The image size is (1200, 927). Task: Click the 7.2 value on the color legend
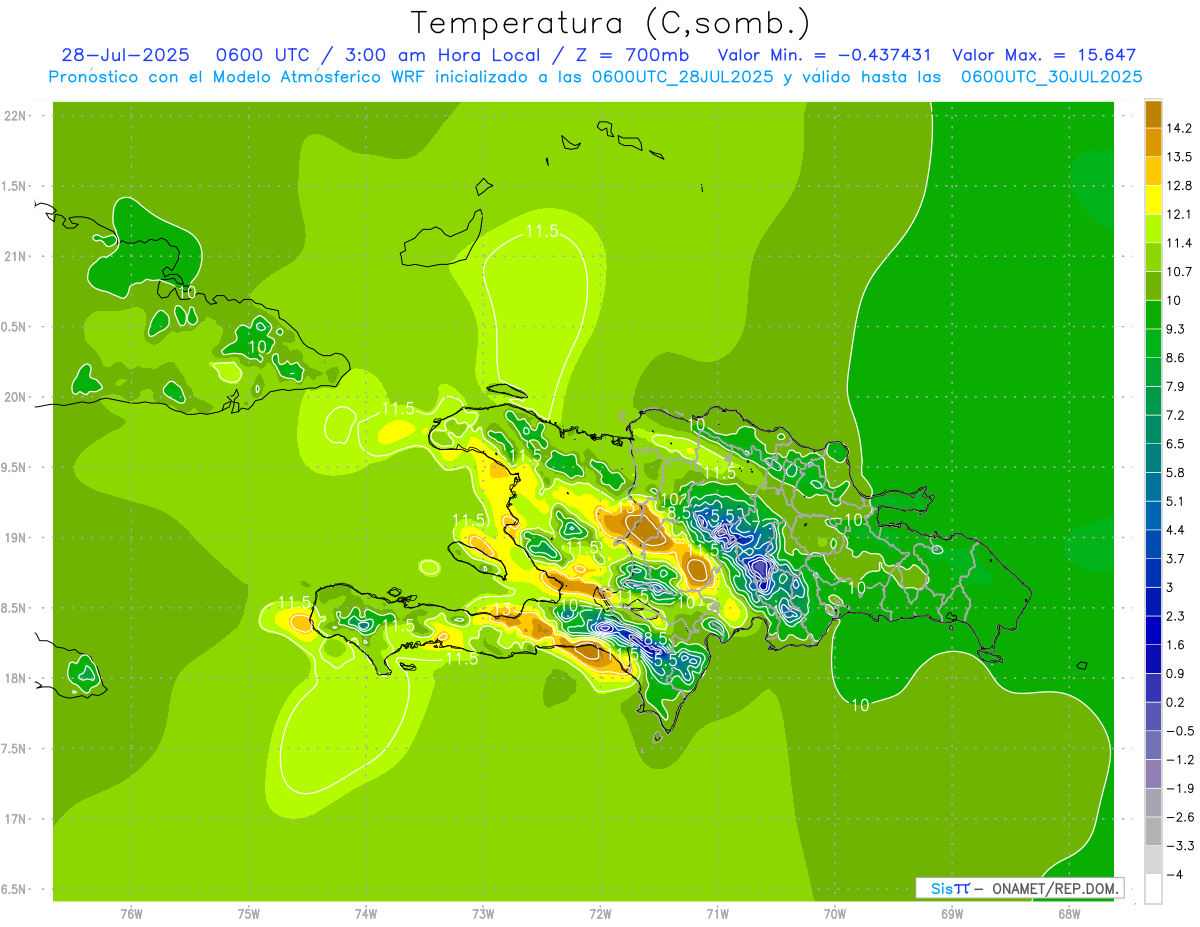click(x=1175, y=415)
